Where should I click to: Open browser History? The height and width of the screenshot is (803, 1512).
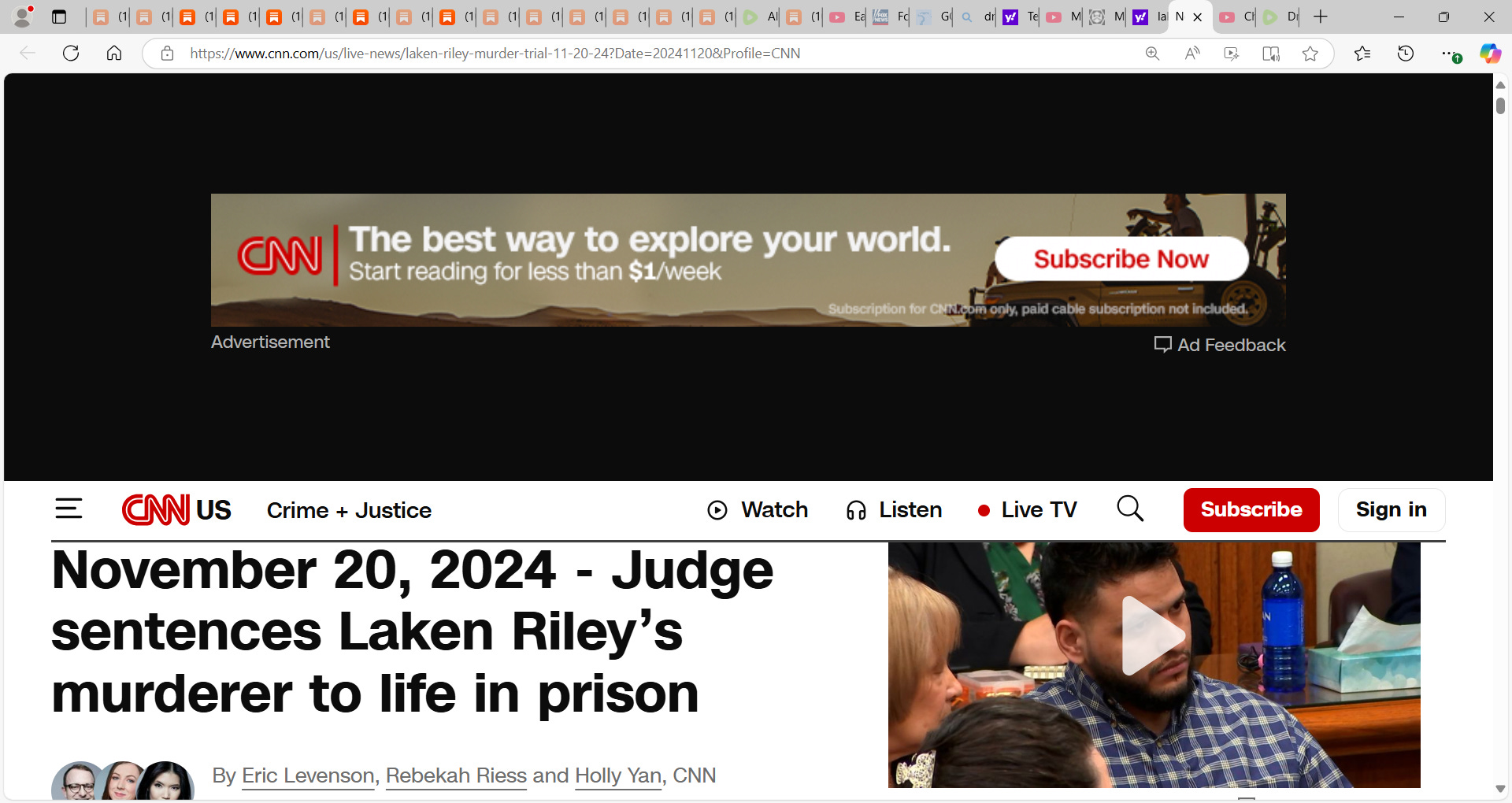(x=1406, y=53)
